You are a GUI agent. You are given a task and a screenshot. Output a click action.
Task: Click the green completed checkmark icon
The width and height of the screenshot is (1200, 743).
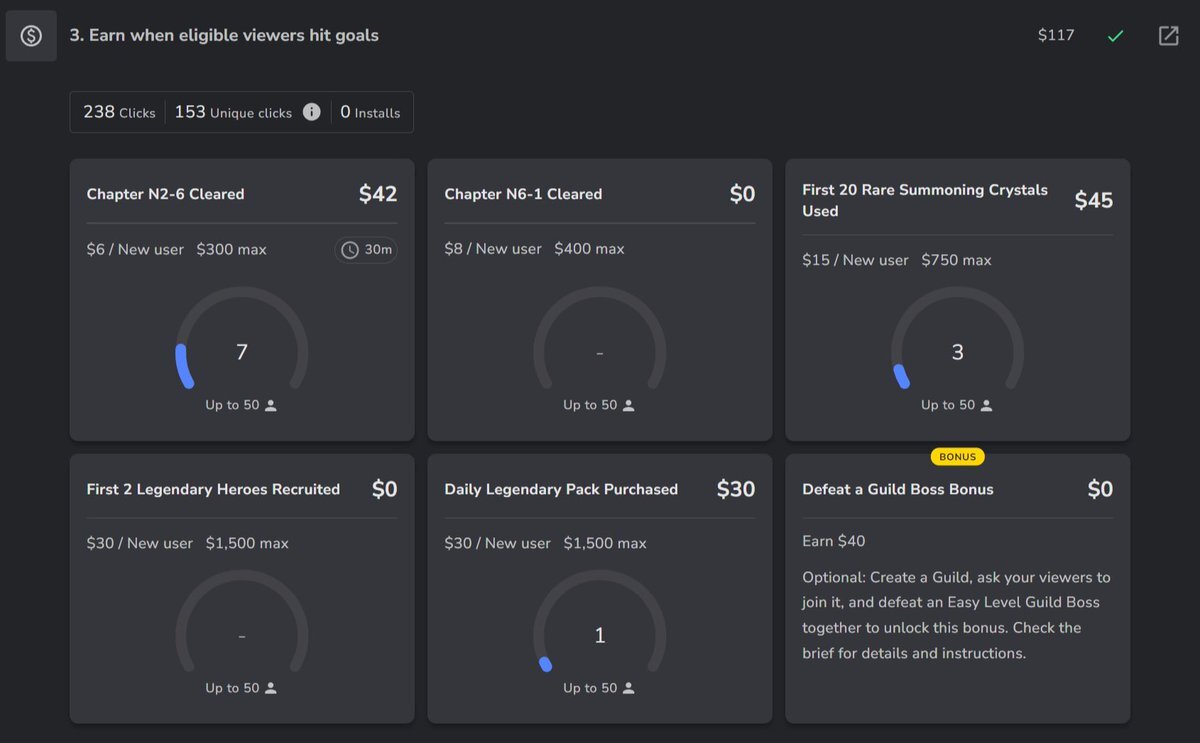tap(1116, 36)
